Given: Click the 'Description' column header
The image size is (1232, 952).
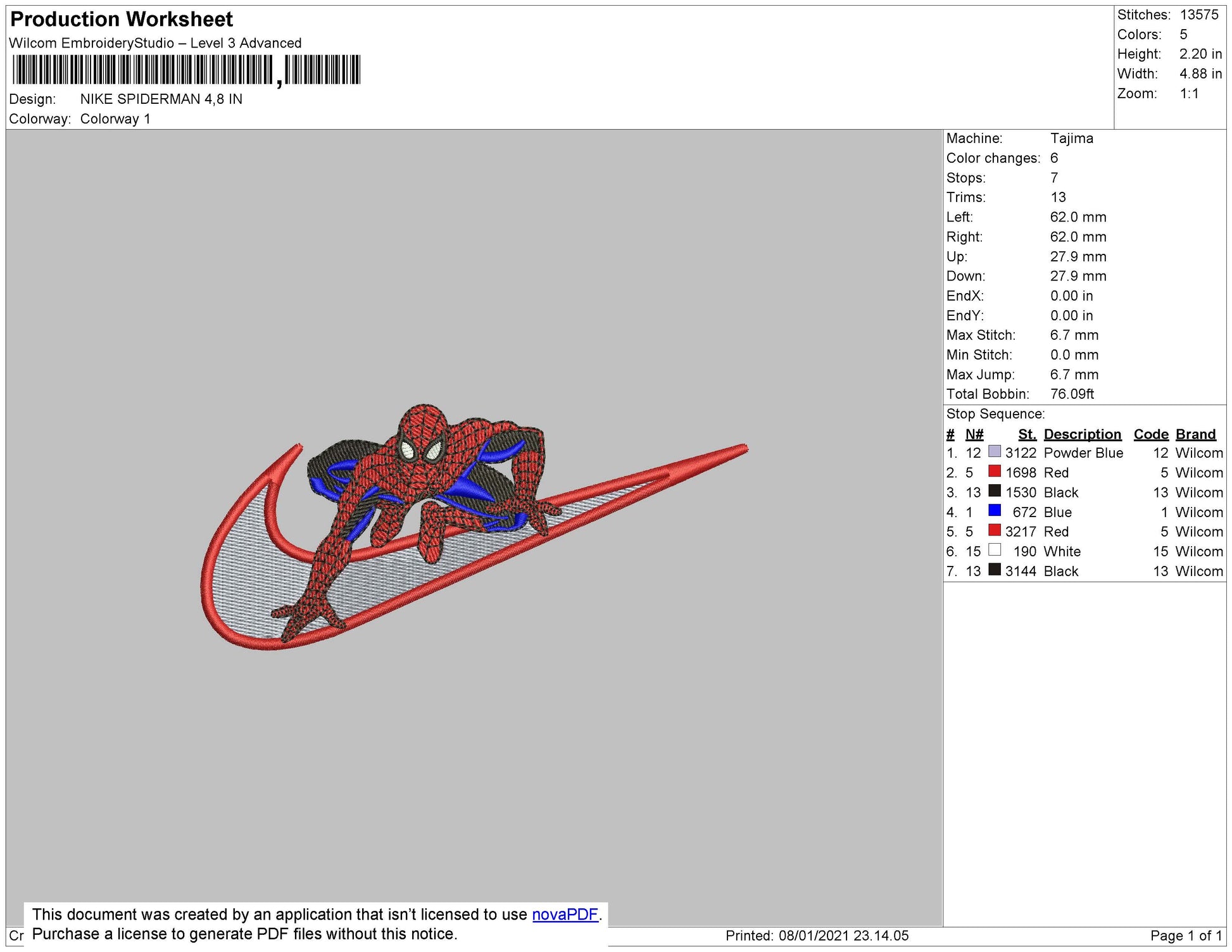Looking at the screenshot, I should pos(1082,434).
